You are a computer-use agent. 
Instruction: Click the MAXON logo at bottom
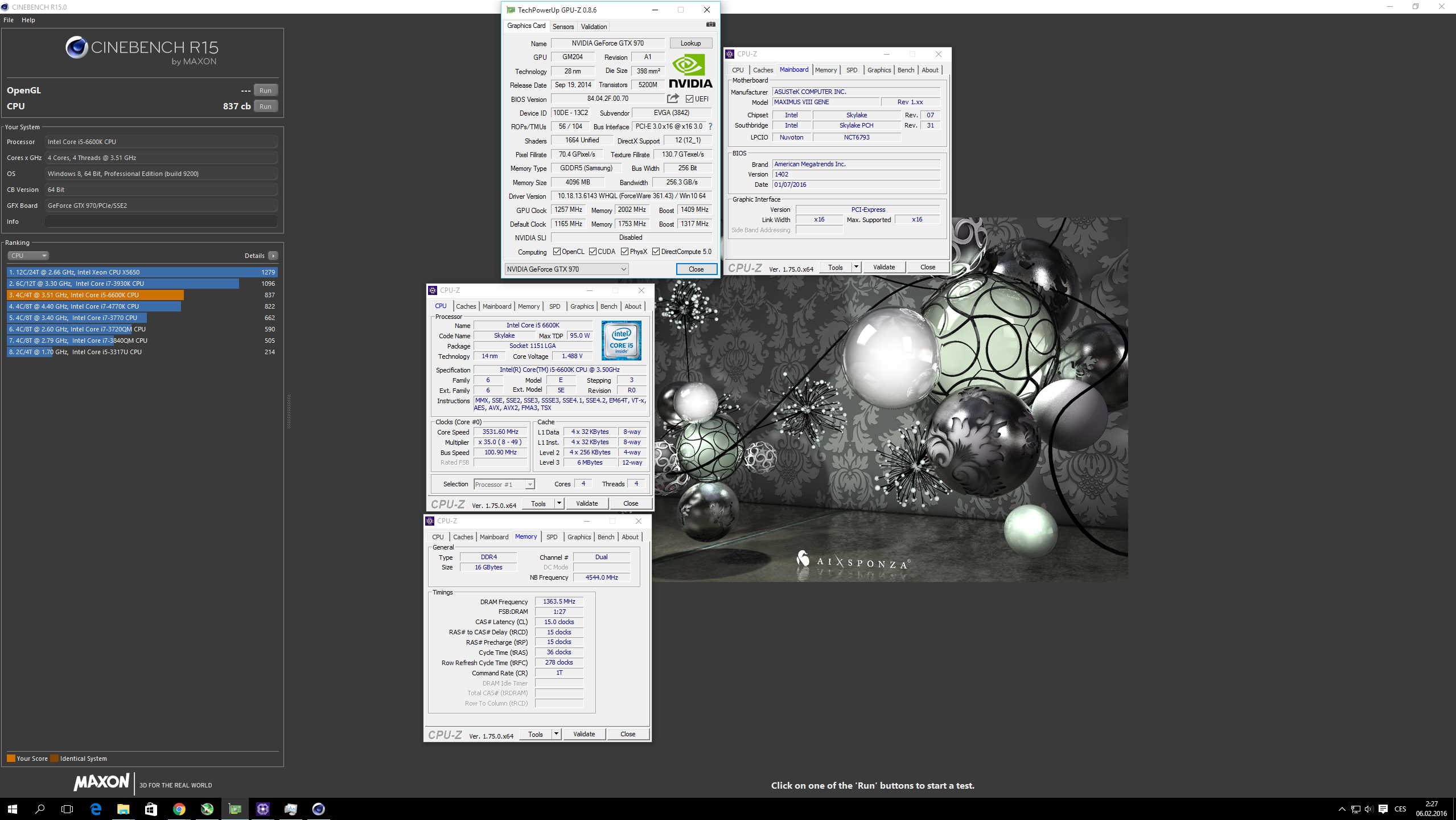tap(101, 782)
